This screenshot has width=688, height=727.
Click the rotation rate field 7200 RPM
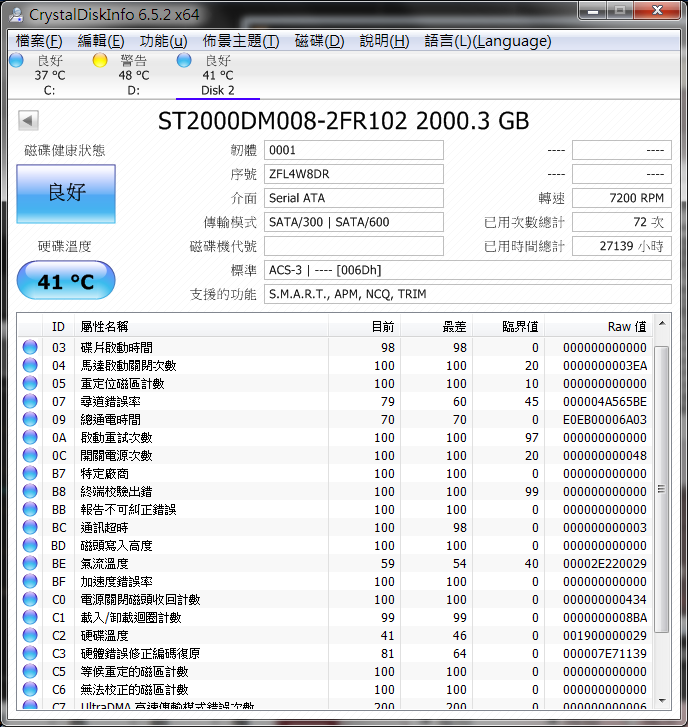(x=622, y=198)
